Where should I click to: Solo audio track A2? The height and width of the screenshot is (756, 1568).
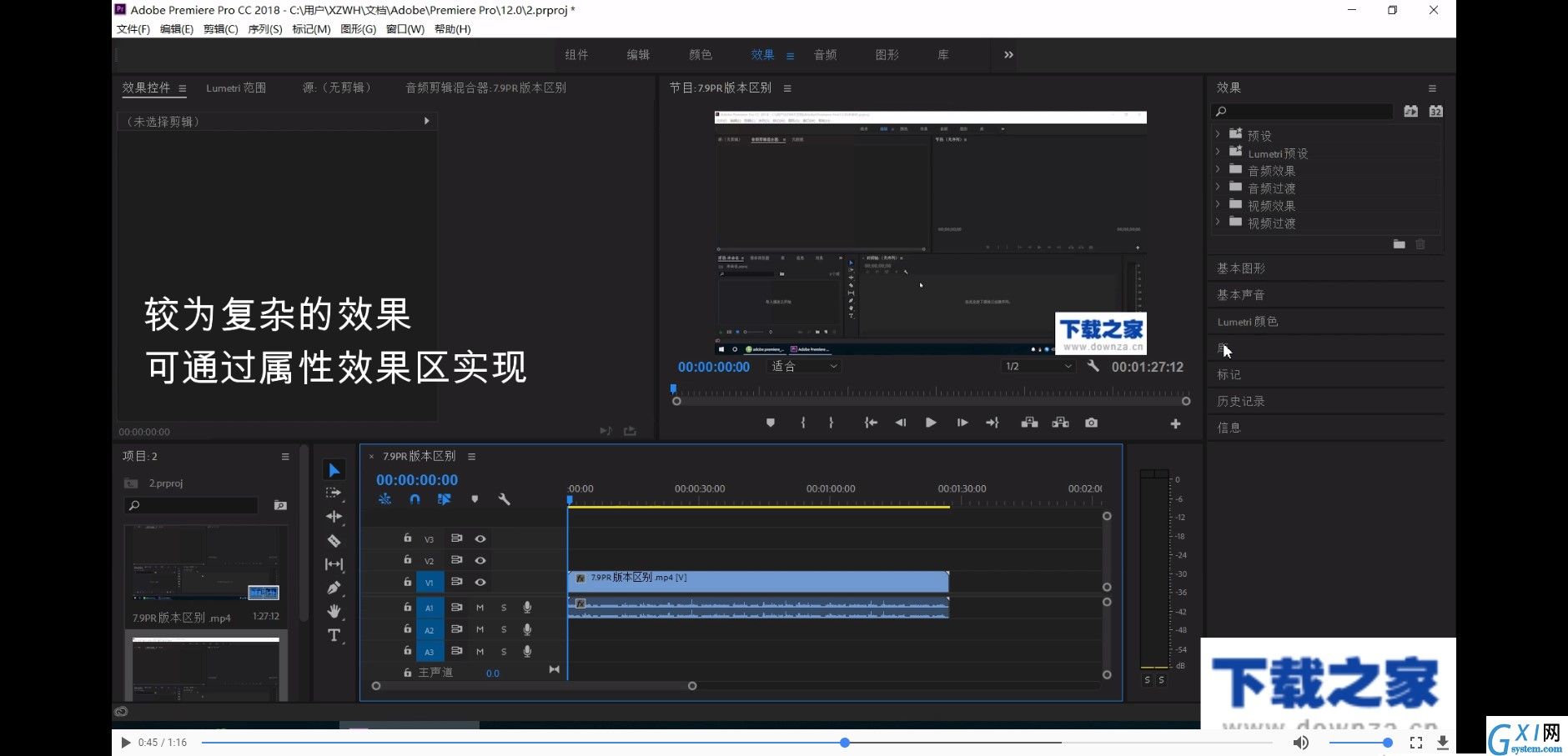click(x=504, y=629)
